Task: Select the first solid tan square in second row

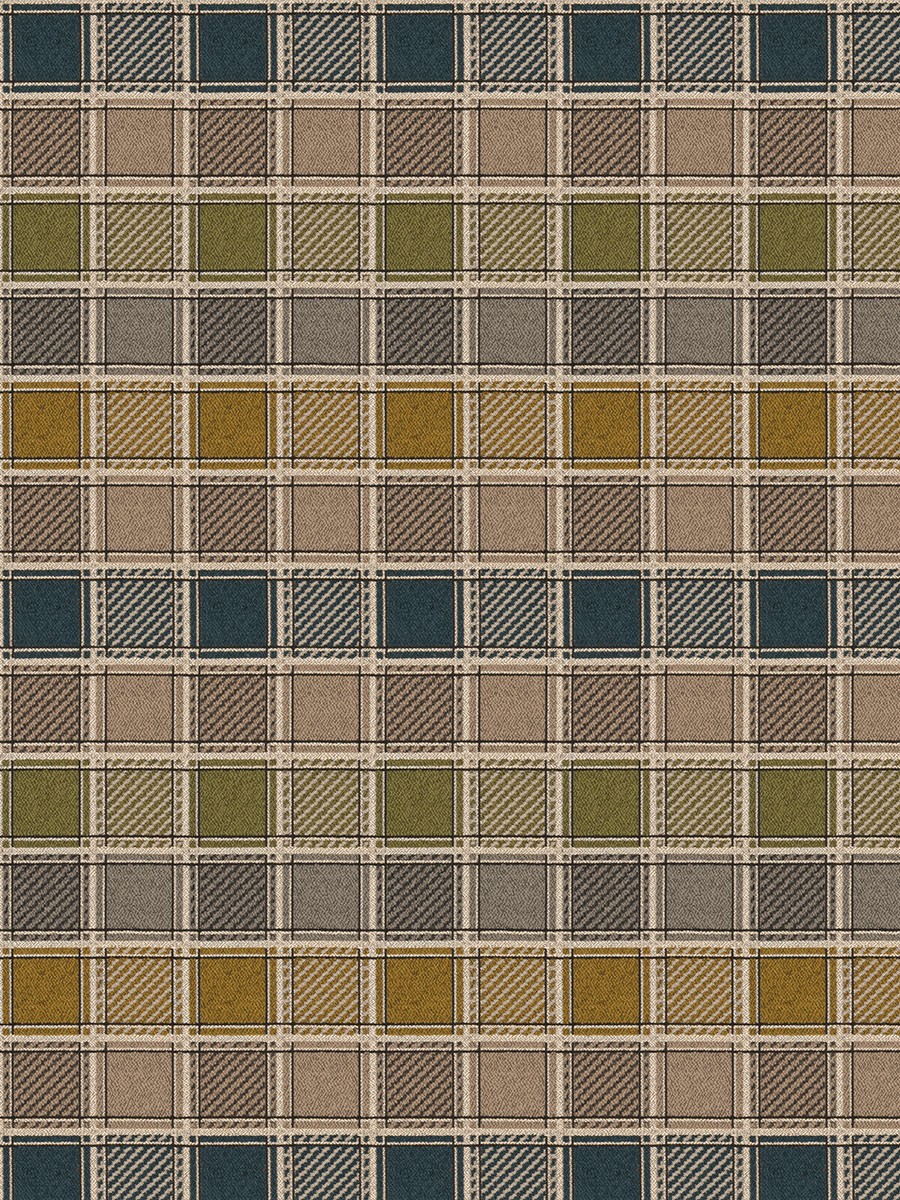Action: pos(139,140)
